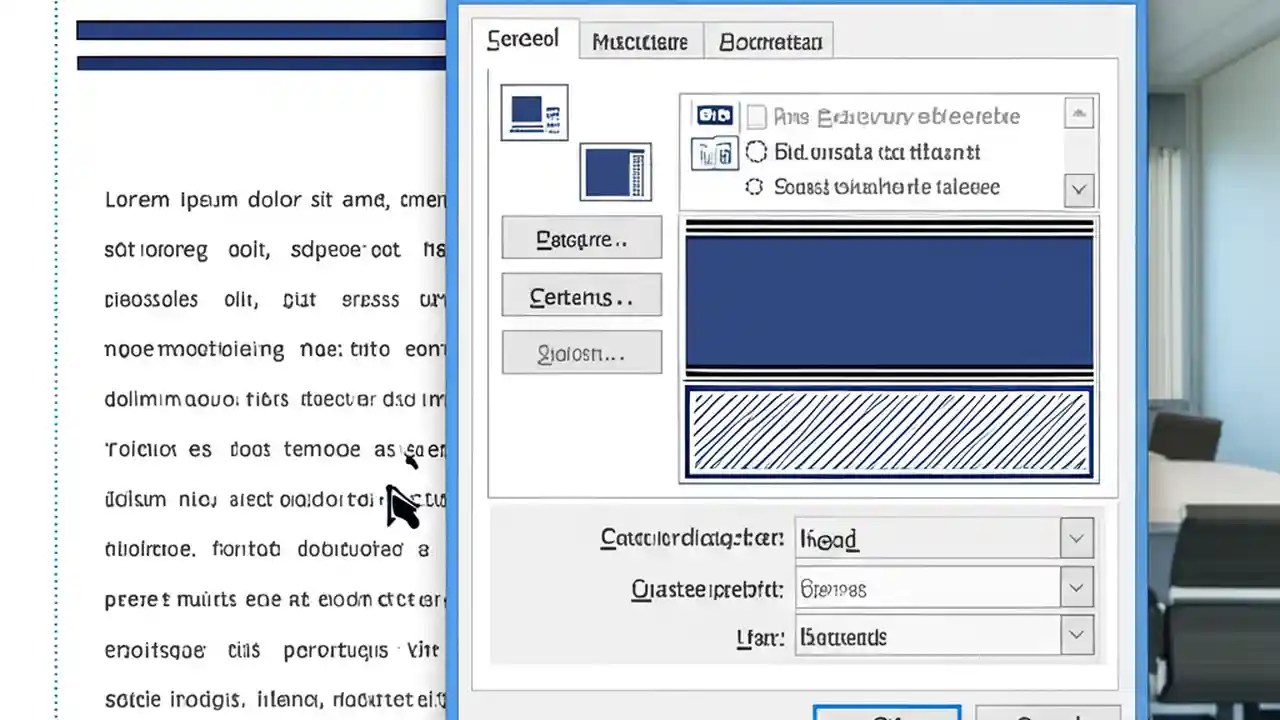Select the first radio option in the list

coord(756,152)
